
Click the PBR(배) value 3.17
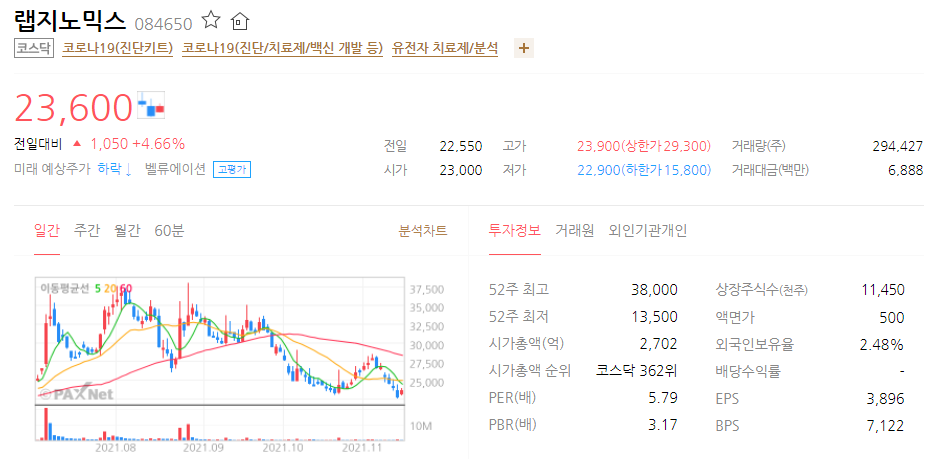[663, 425]
